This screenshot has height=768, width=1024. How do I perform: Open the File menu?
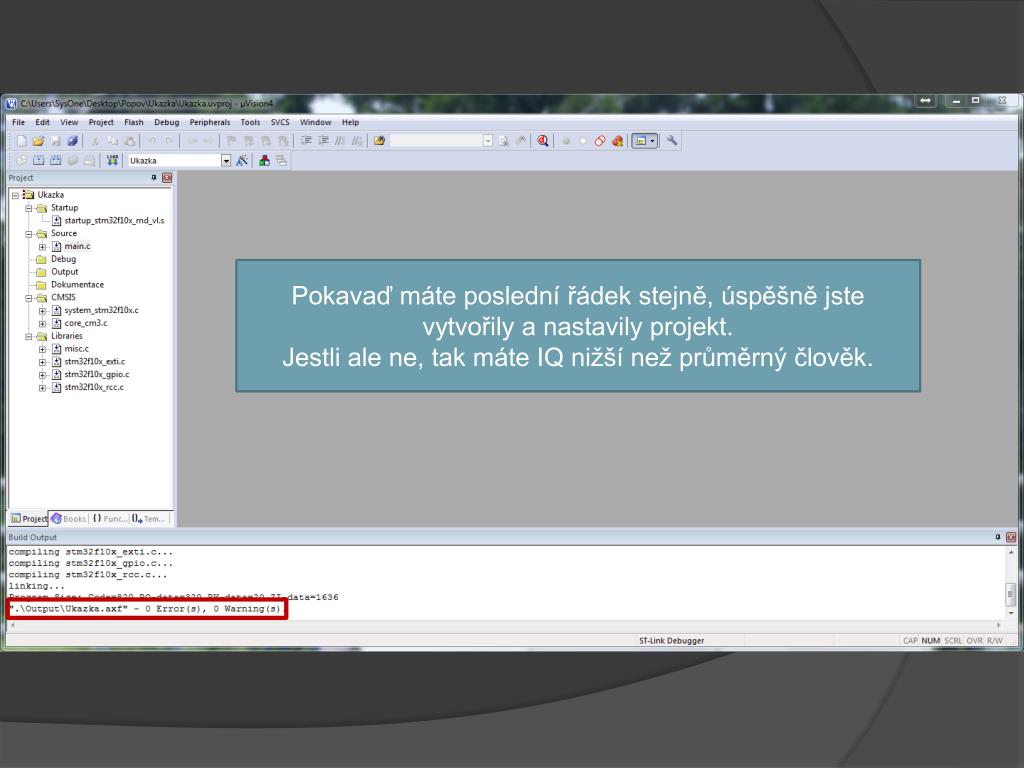coord(18,122)
